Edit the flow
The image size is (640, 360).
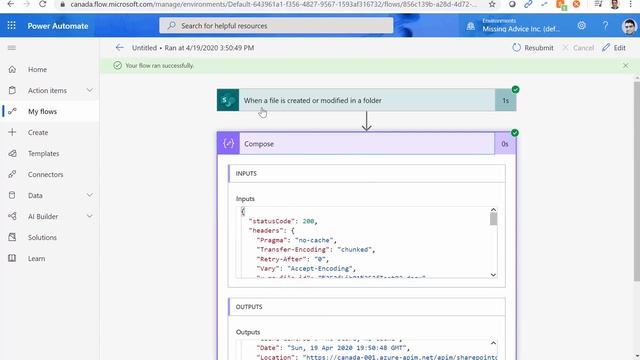coord(614,48)
